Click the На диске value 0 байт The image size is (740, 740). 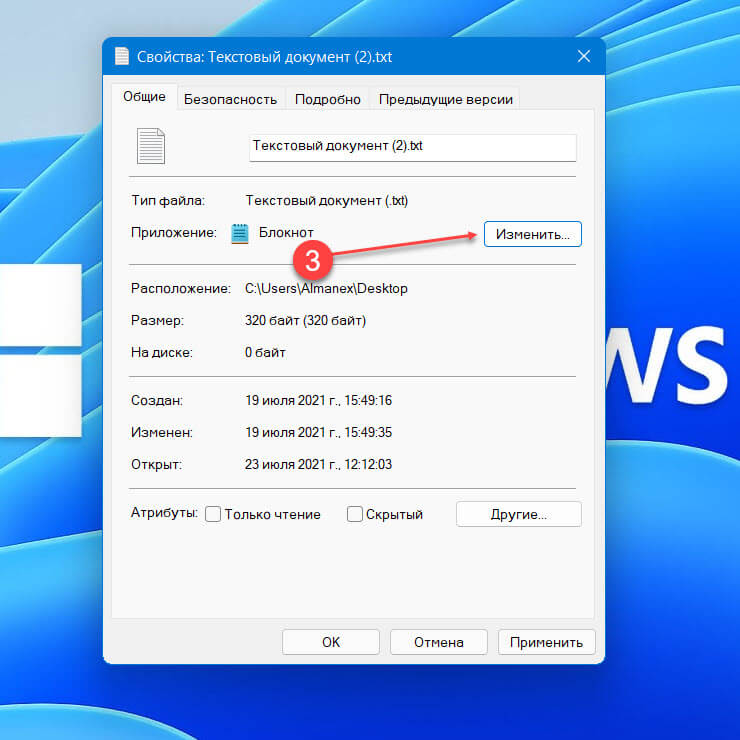pyautogui.click(x=265, y=353)
